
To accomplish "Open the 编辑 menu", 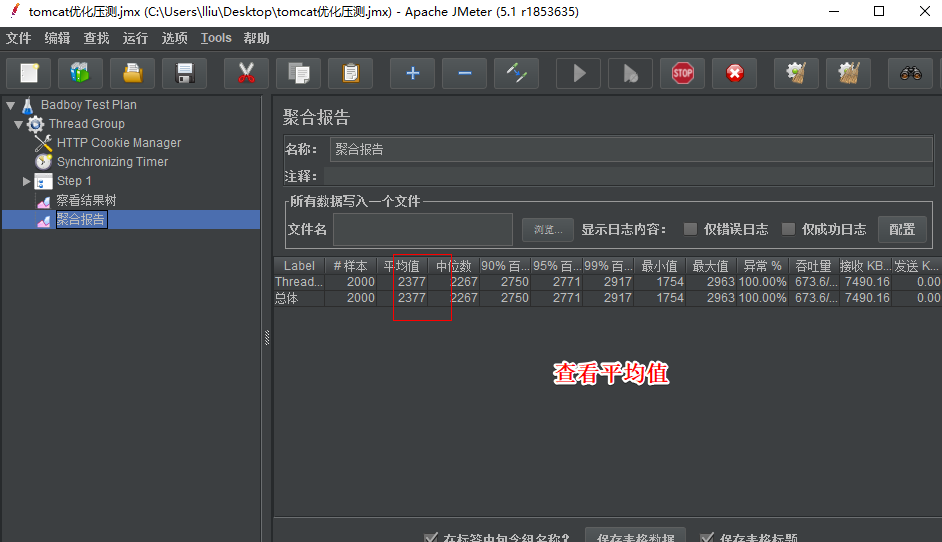I will (57, 38).
